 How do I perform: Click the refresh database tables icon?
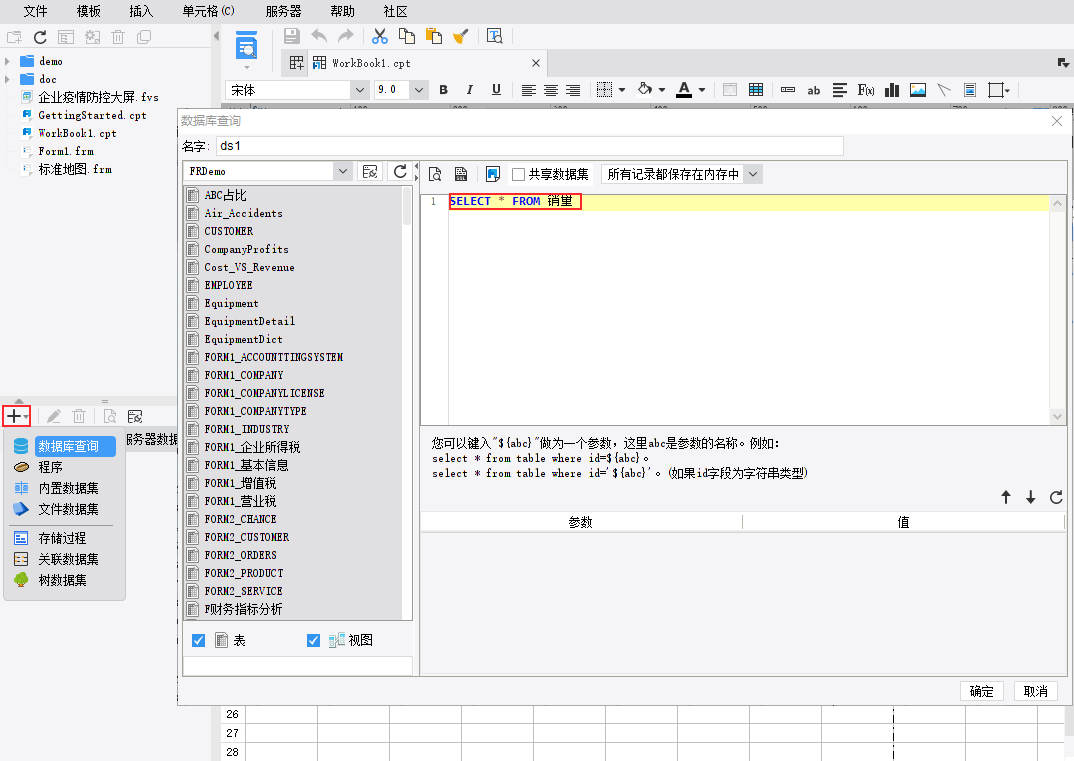[400, 172]
